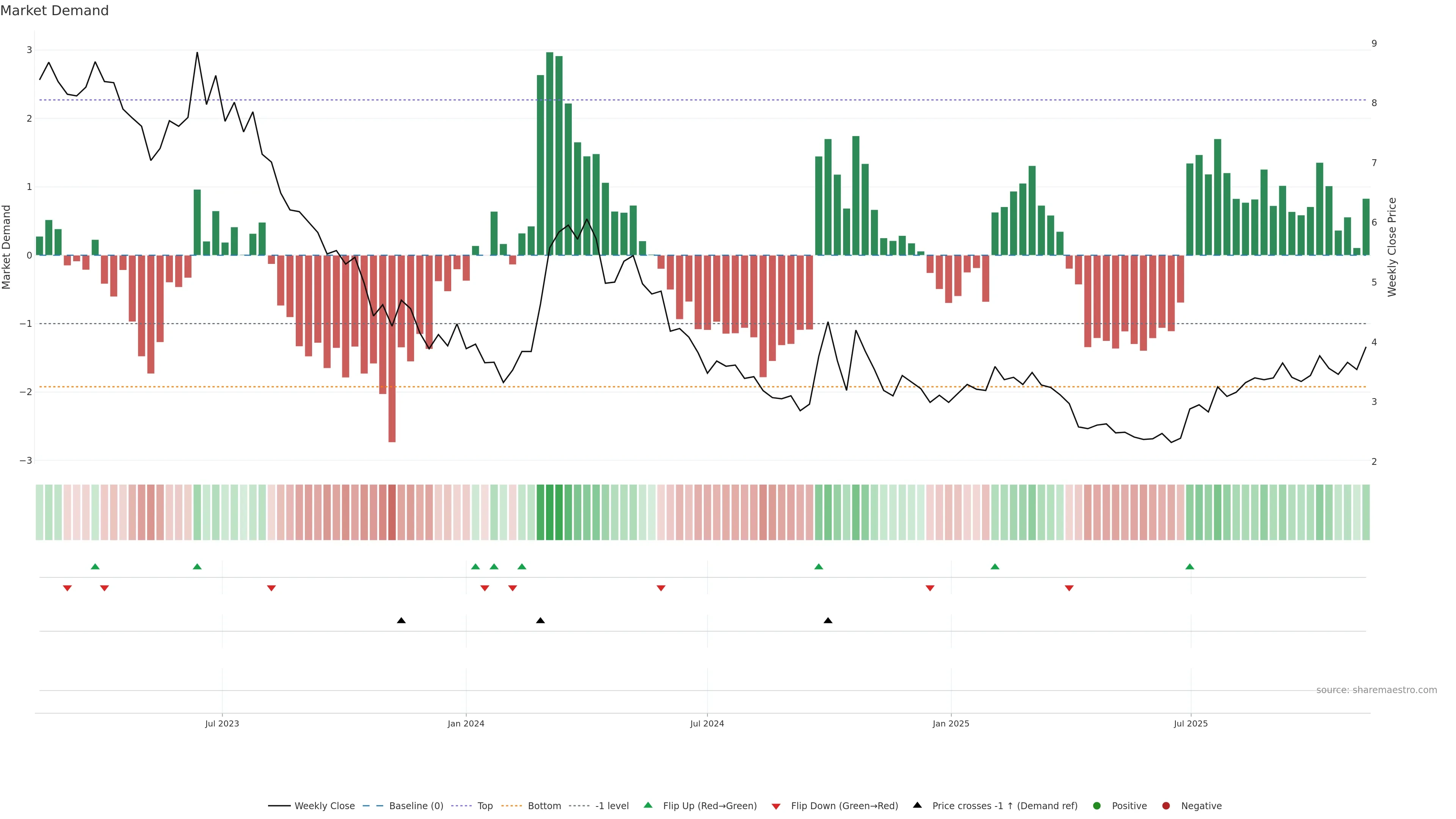Click the black Price crosses -1 legend triangle
Image resolution: width=1456 pixels, height=819 pixels.
pos(917,805)
